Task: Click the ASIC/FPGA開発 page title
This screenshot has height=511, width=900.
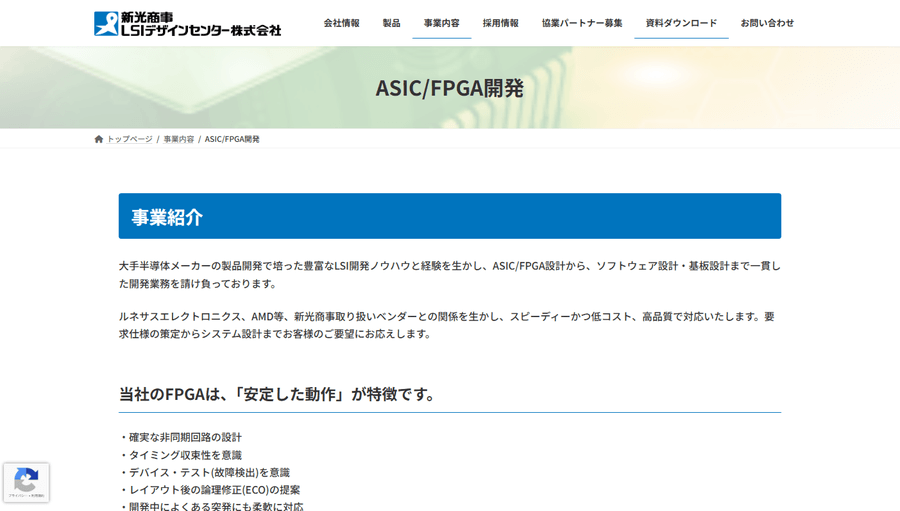Action: 449,88
